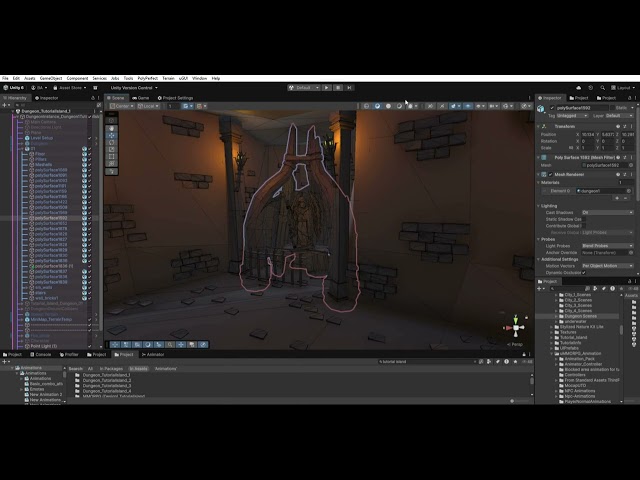Screen dimensions: 640x480
Task: Switch to the Animator tab
Action: click(x=153, y=354)
